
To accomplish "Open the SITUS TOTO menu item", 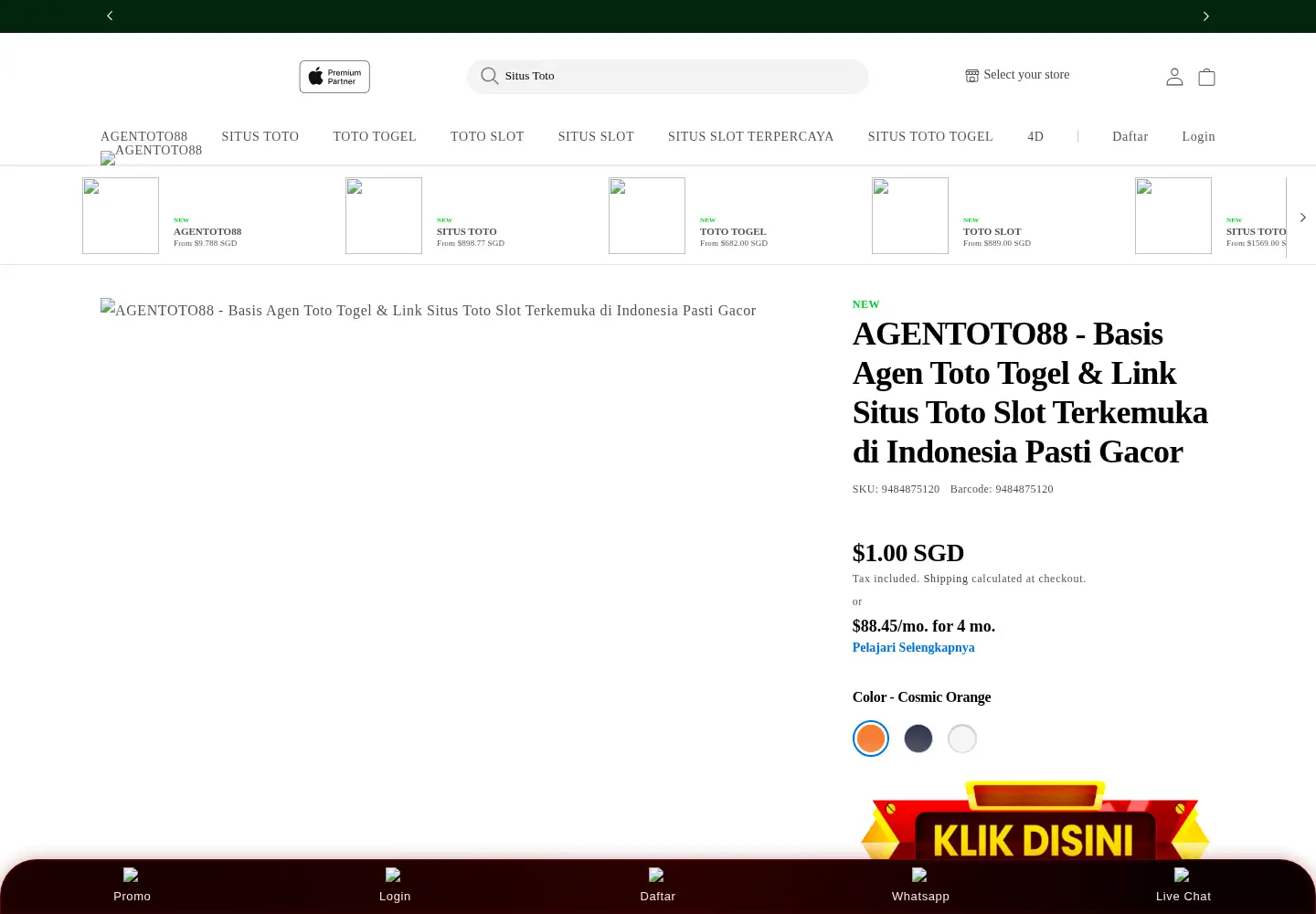I will [260, 136].
